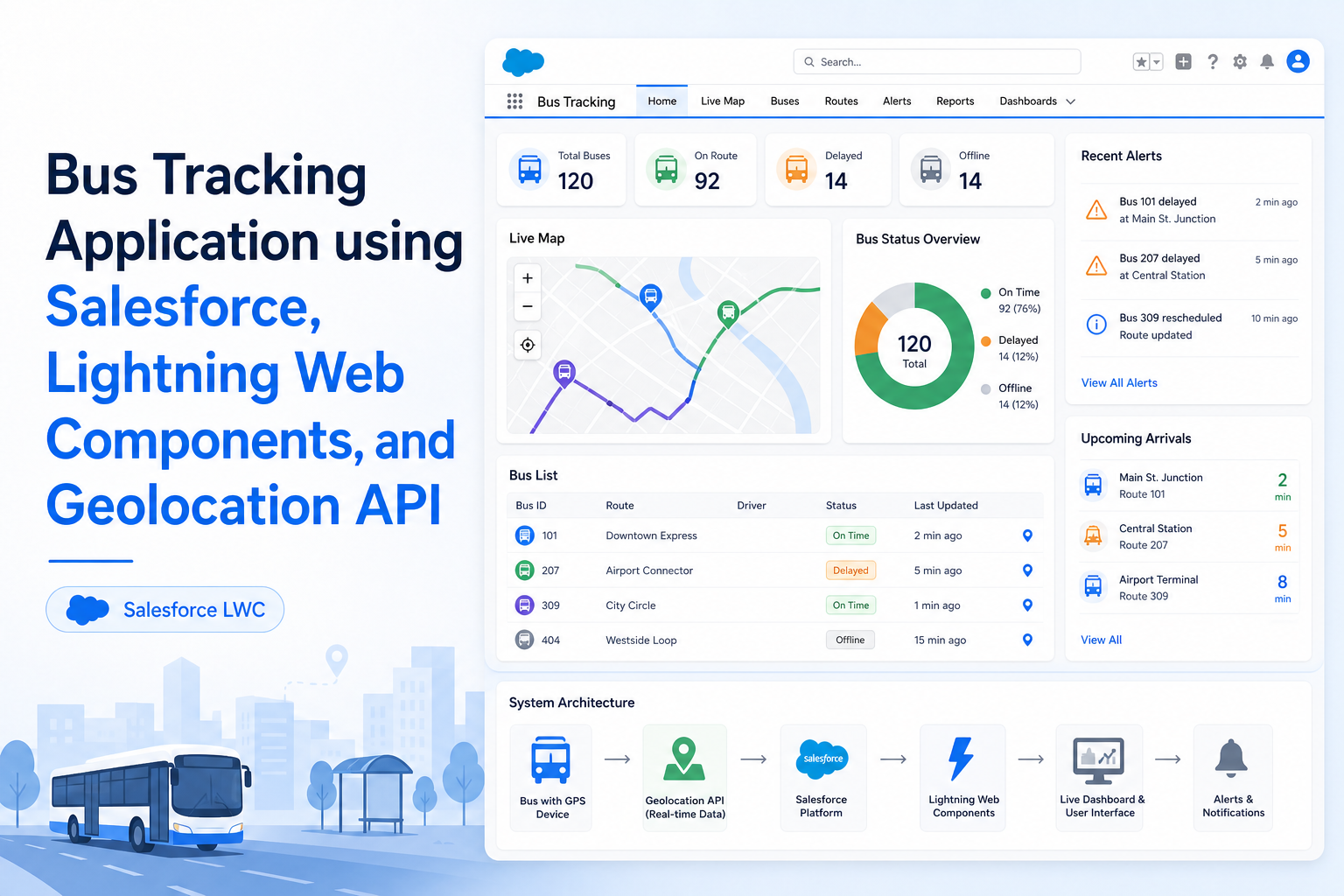Open the notifications bell in header
The image size is (1344, 896).
[x=1267, y=61]
